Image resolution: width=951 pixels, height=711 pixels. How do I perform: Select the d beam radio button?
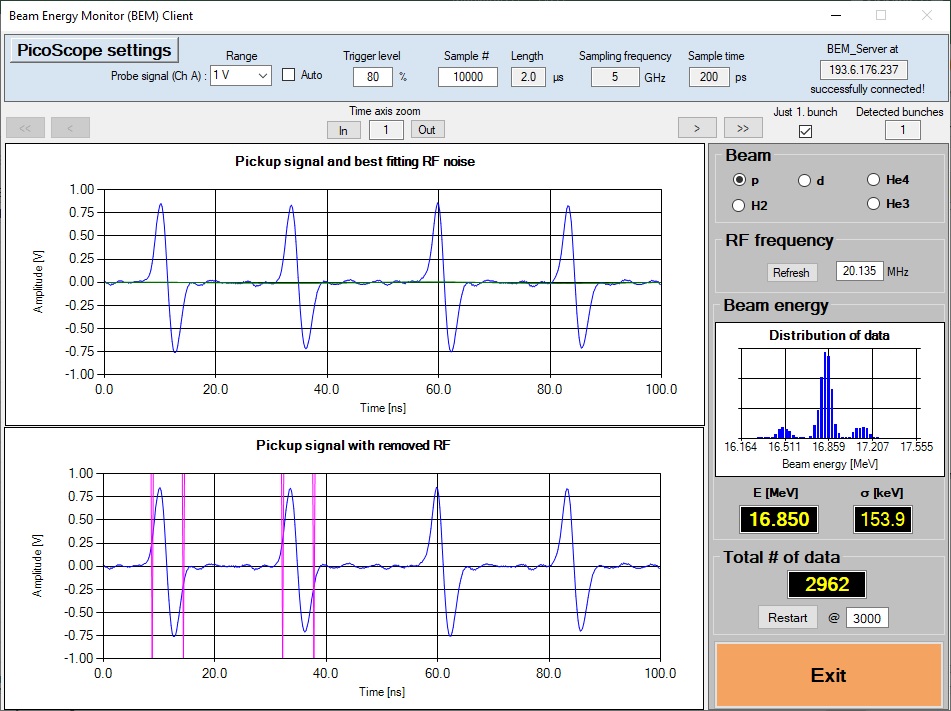pyautogui.click(x=805, y=181)
